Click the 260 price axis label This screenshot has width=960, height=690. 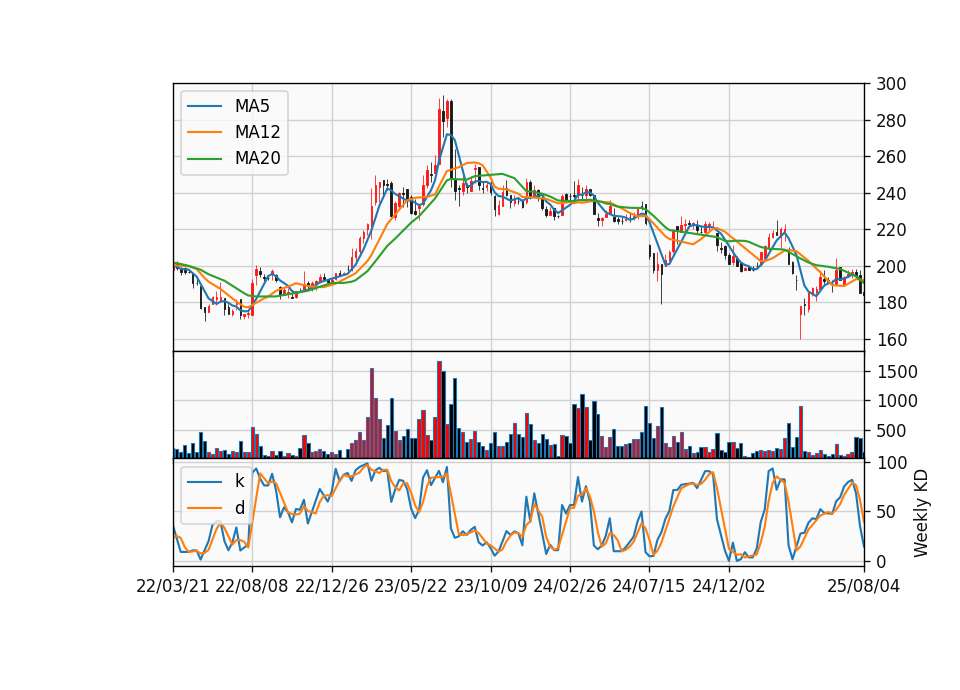pos(891,157)
